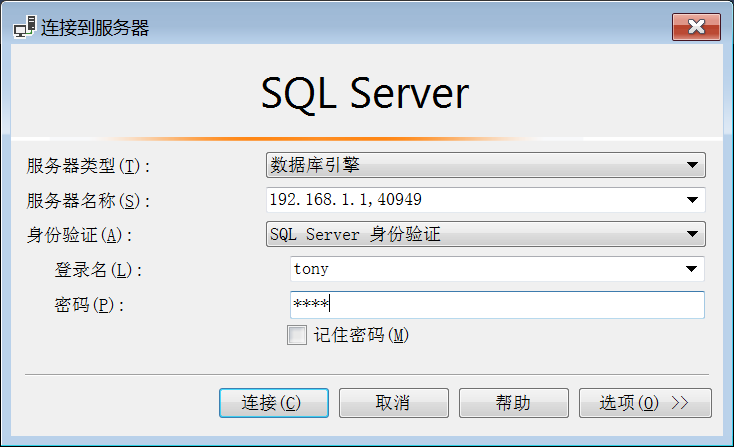
Task: Focus the 密码 password field
Action: [x=497, y=305]
